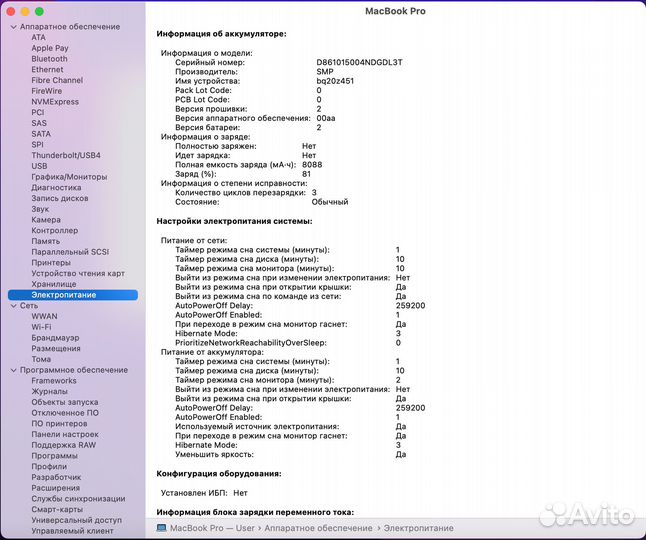Open NVMExpress in the sidebar
The height and width of the screenshot is (540, 646).
coord(55,102)
